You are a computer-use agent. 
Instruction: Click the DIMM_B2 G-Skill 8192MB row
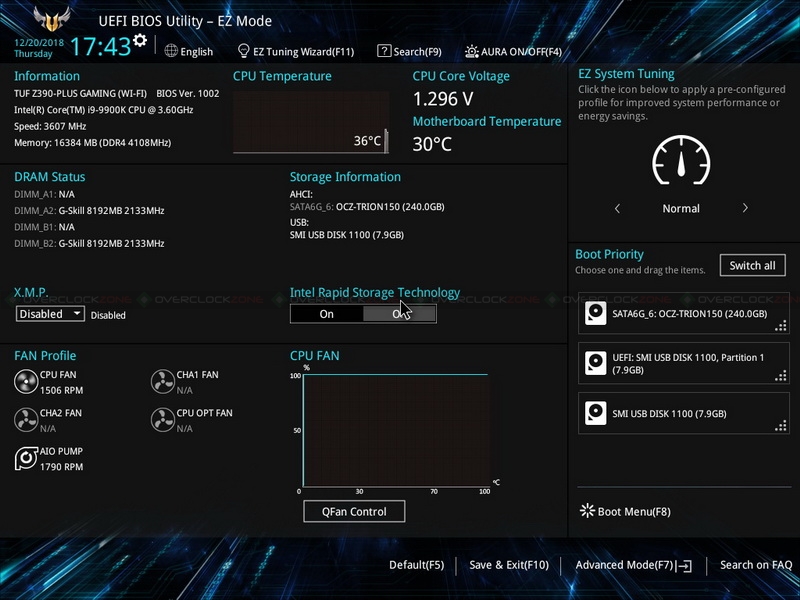tap(89, 243)
